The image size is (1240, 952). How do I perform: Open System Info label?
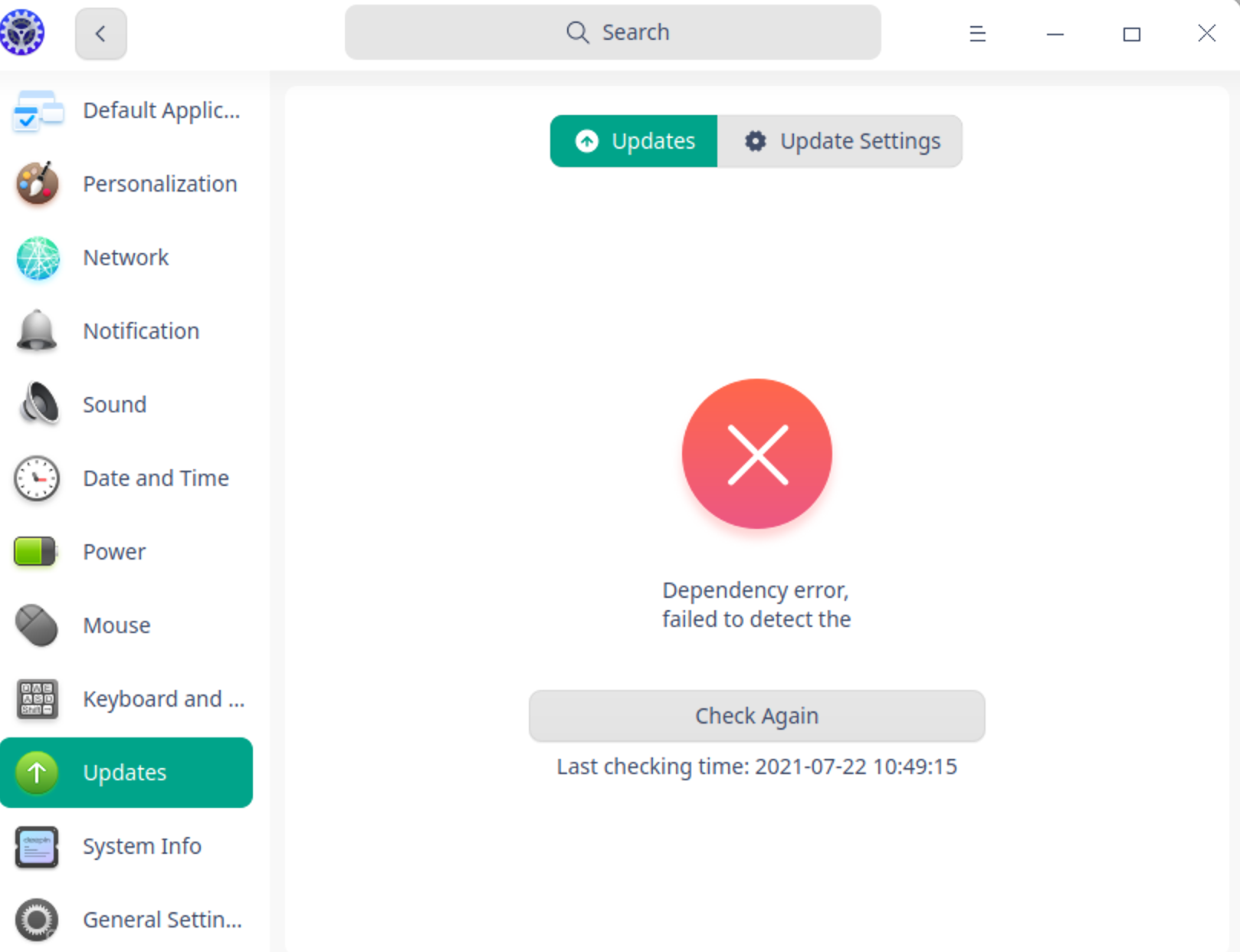pos(143,846)
